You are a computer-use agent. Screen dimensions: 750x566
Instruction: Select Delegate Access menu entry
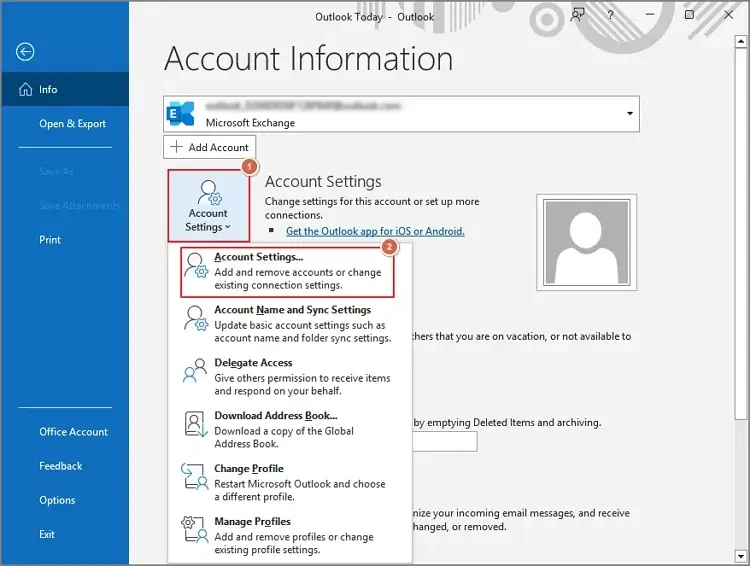(x=287, y=377)
